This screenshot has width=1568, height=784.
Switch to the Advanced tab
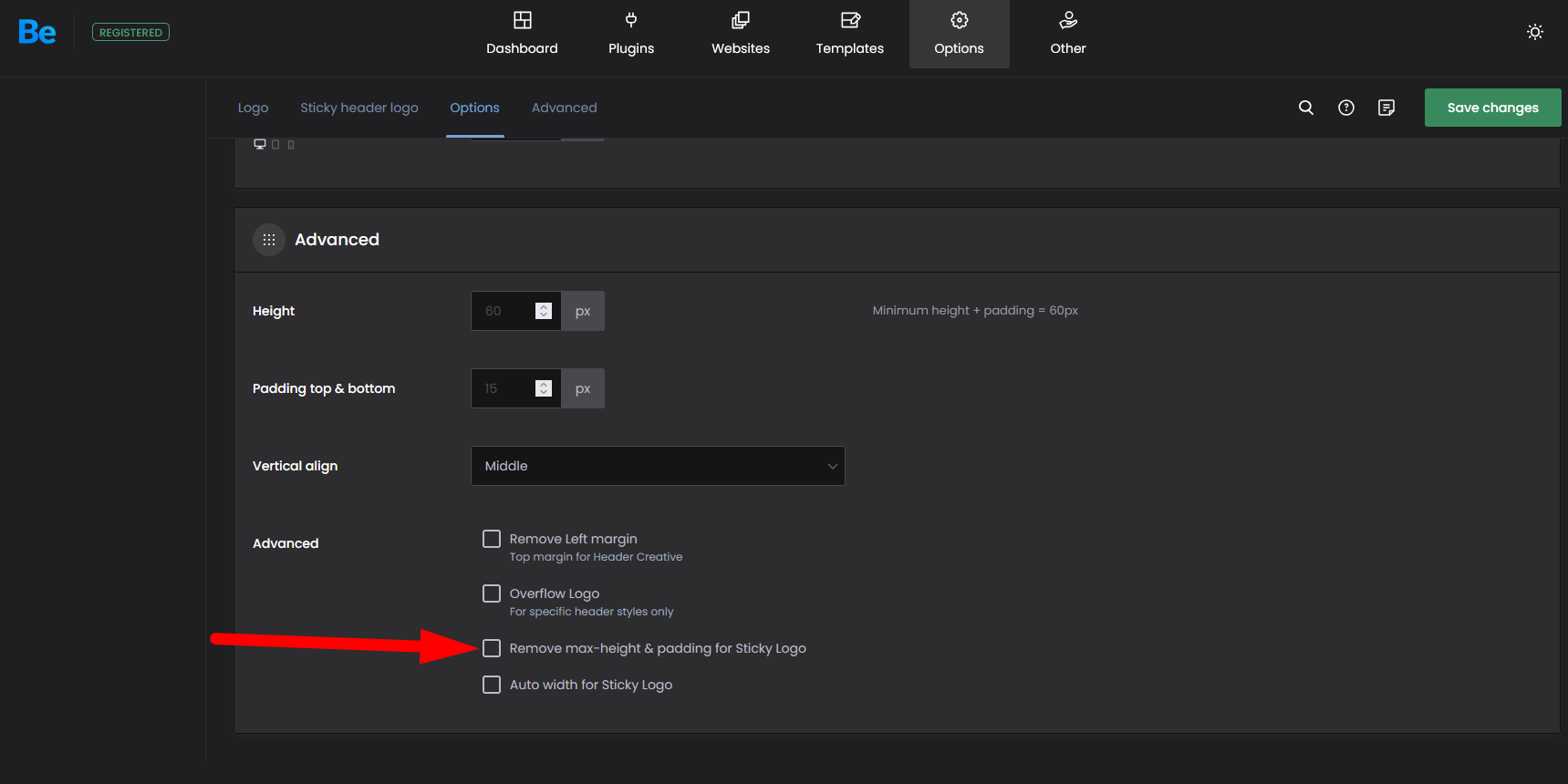[x=564, y=108]
